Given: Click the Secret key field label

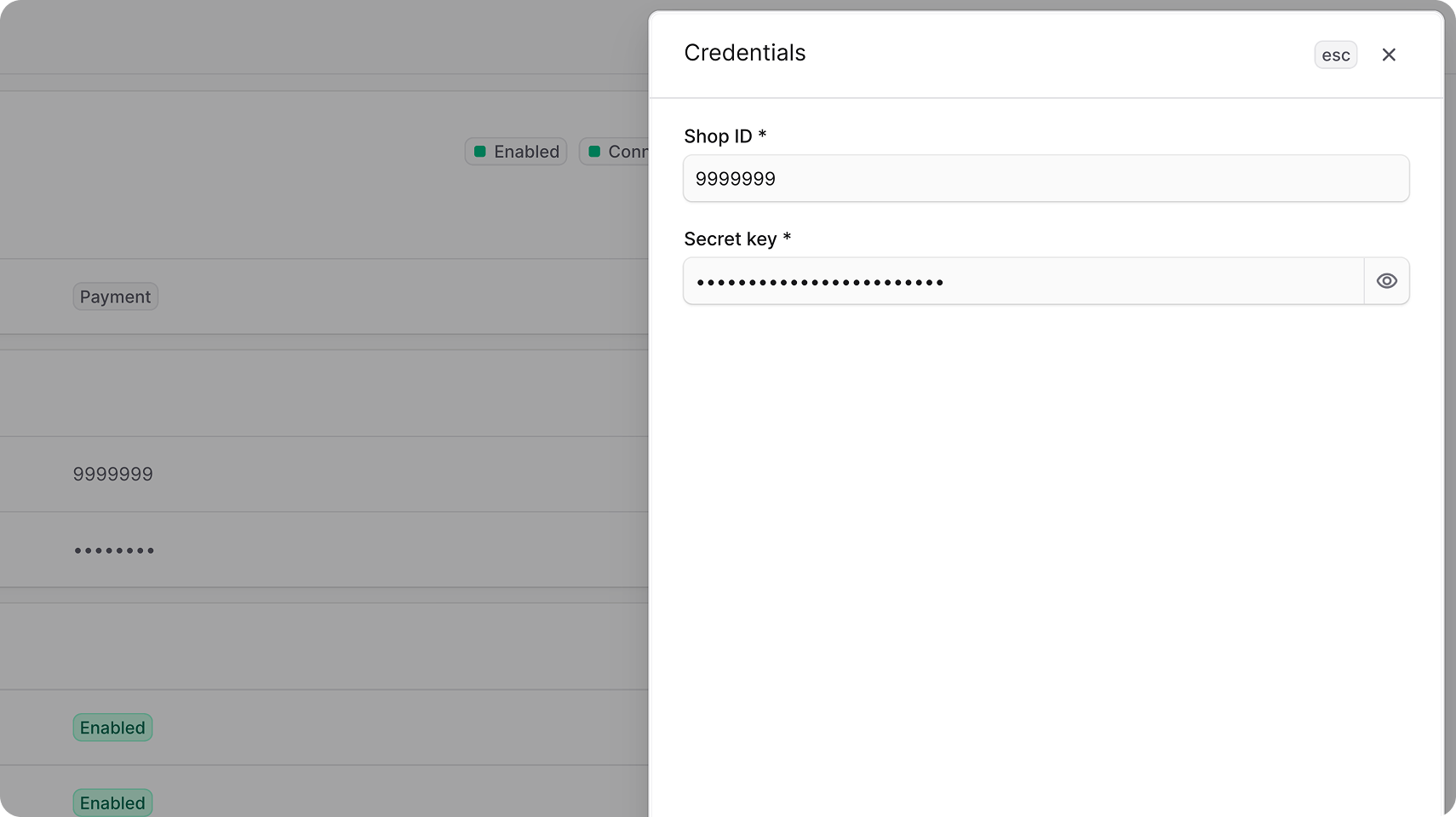Looking at the screenshot, I should tap(731, 239).
